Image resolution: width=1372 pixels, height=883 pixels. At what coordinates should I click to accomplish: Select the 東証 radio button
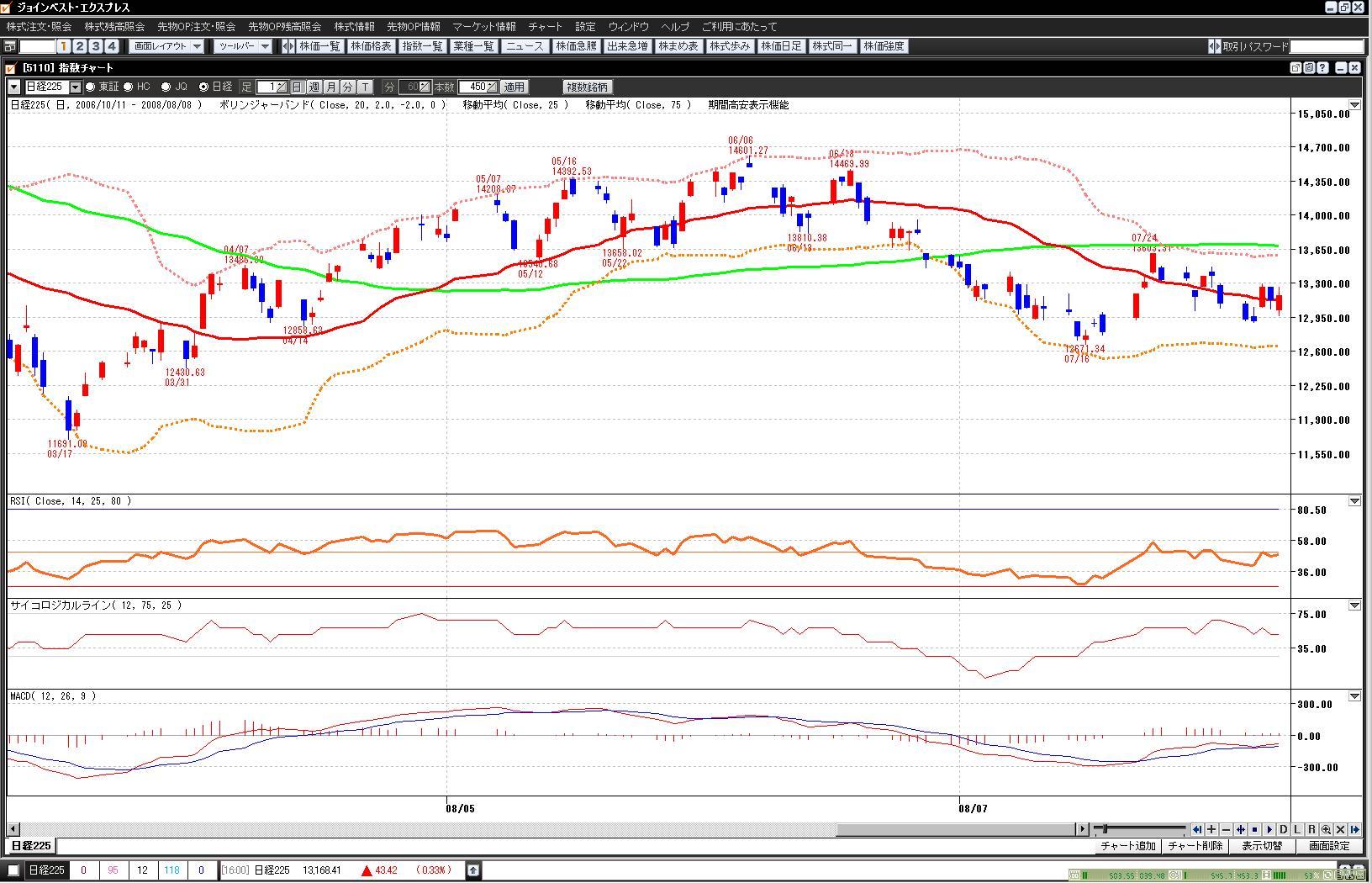91,87
